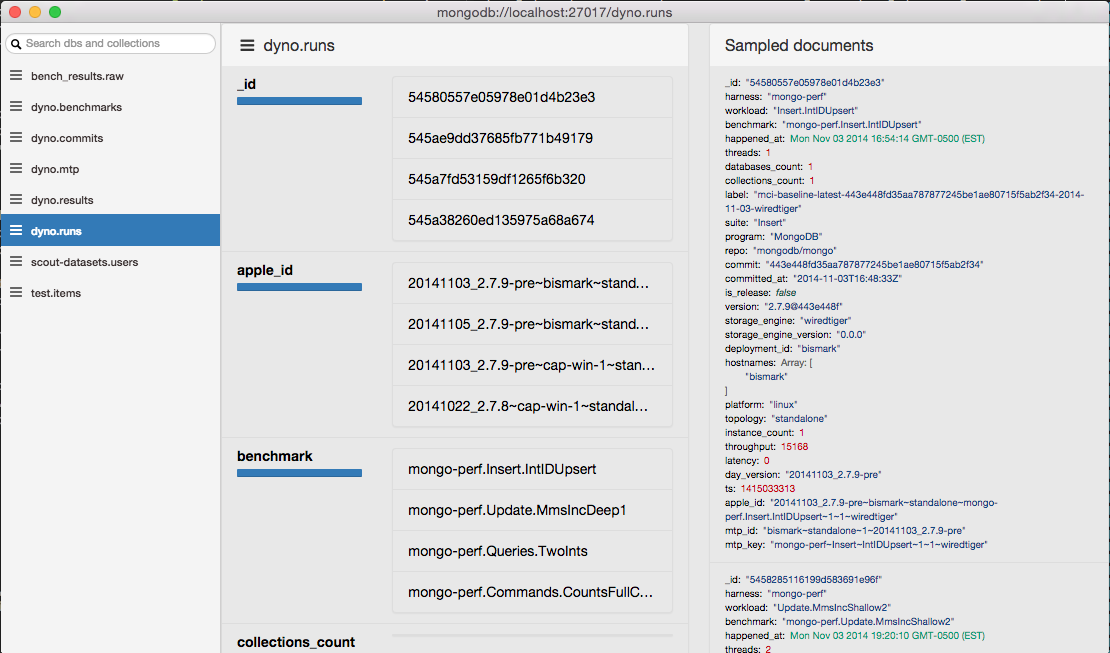Click the icon beside dyno.results
Screen dimensions: 1110x653
pos(16,200)
